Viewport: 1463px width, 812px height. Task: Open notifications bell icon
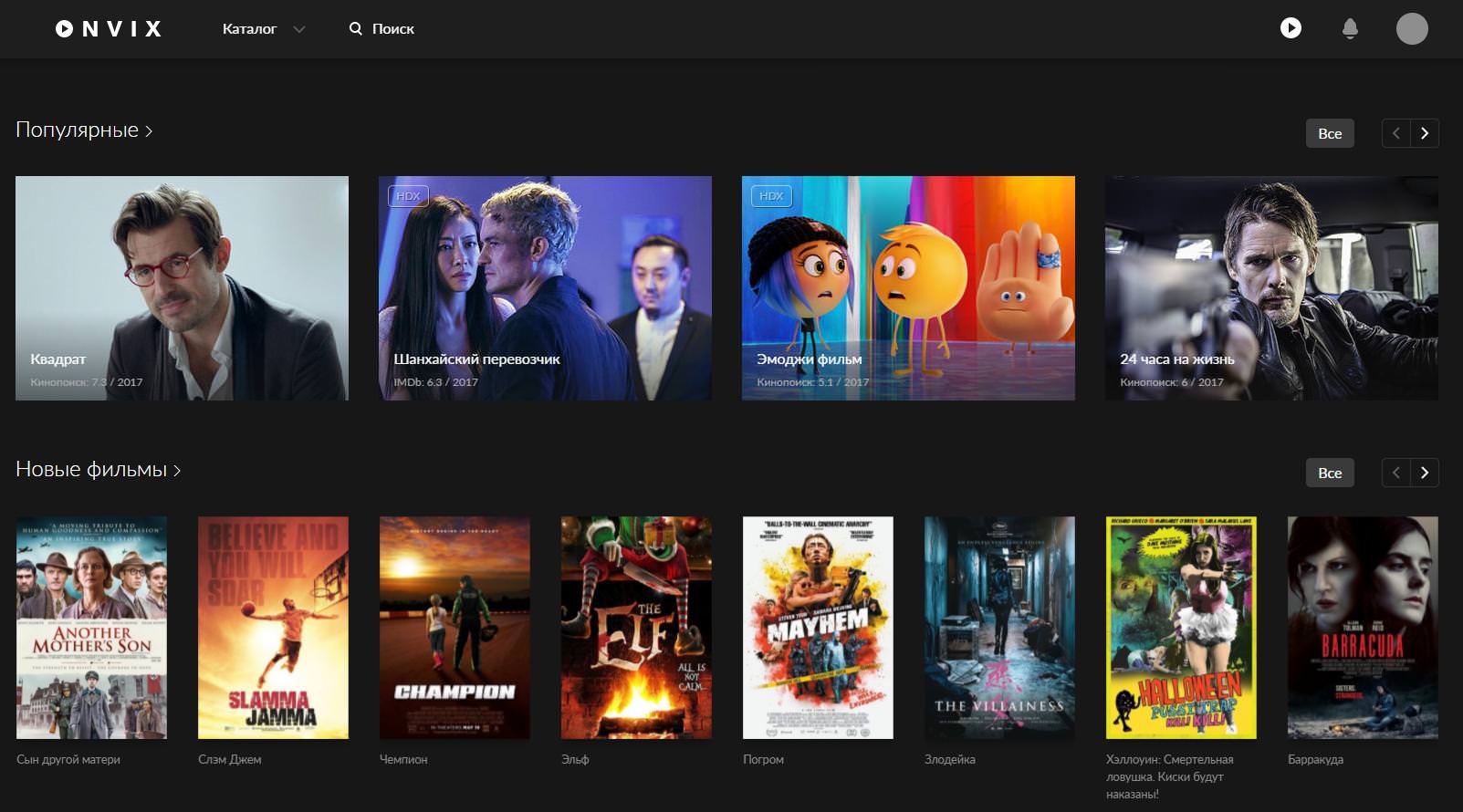(1350, 29)
